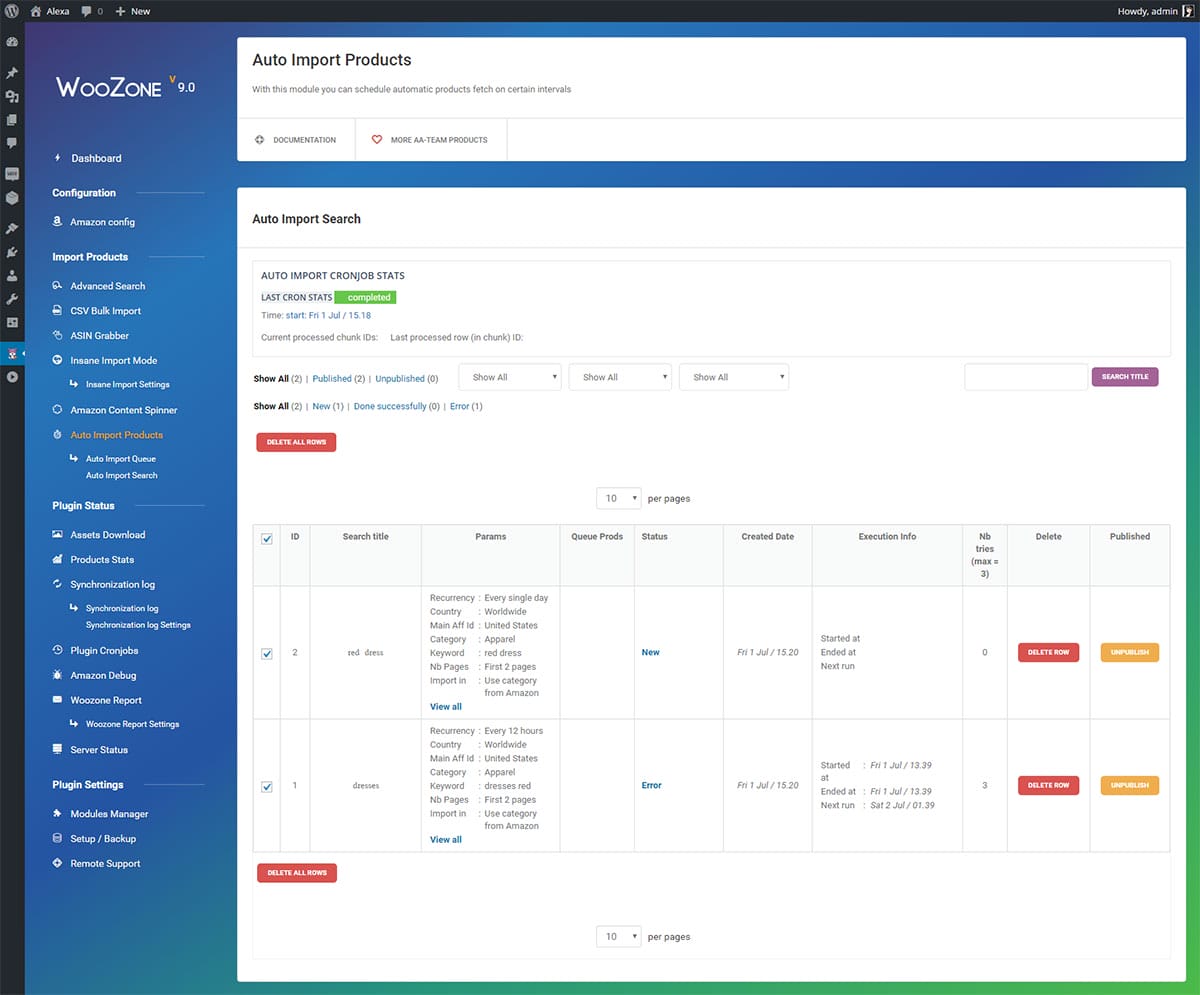The image size is (1200, 995).
Task: Click Unpublish for the red dress row
Action: point(1129,652)
